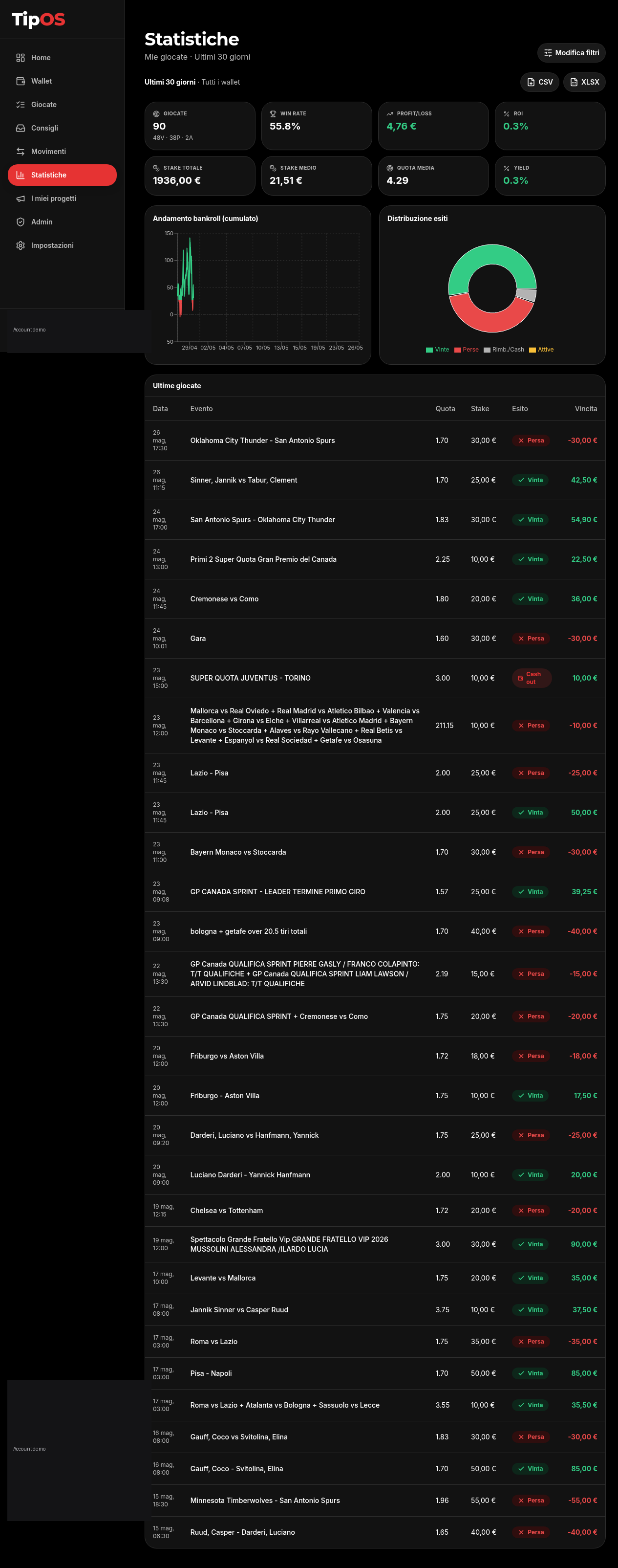Image resolution: width=618 pixels, height=1568 pixels.
Task: Click the percent icon beside YIELD
Action: pos(507,168)
